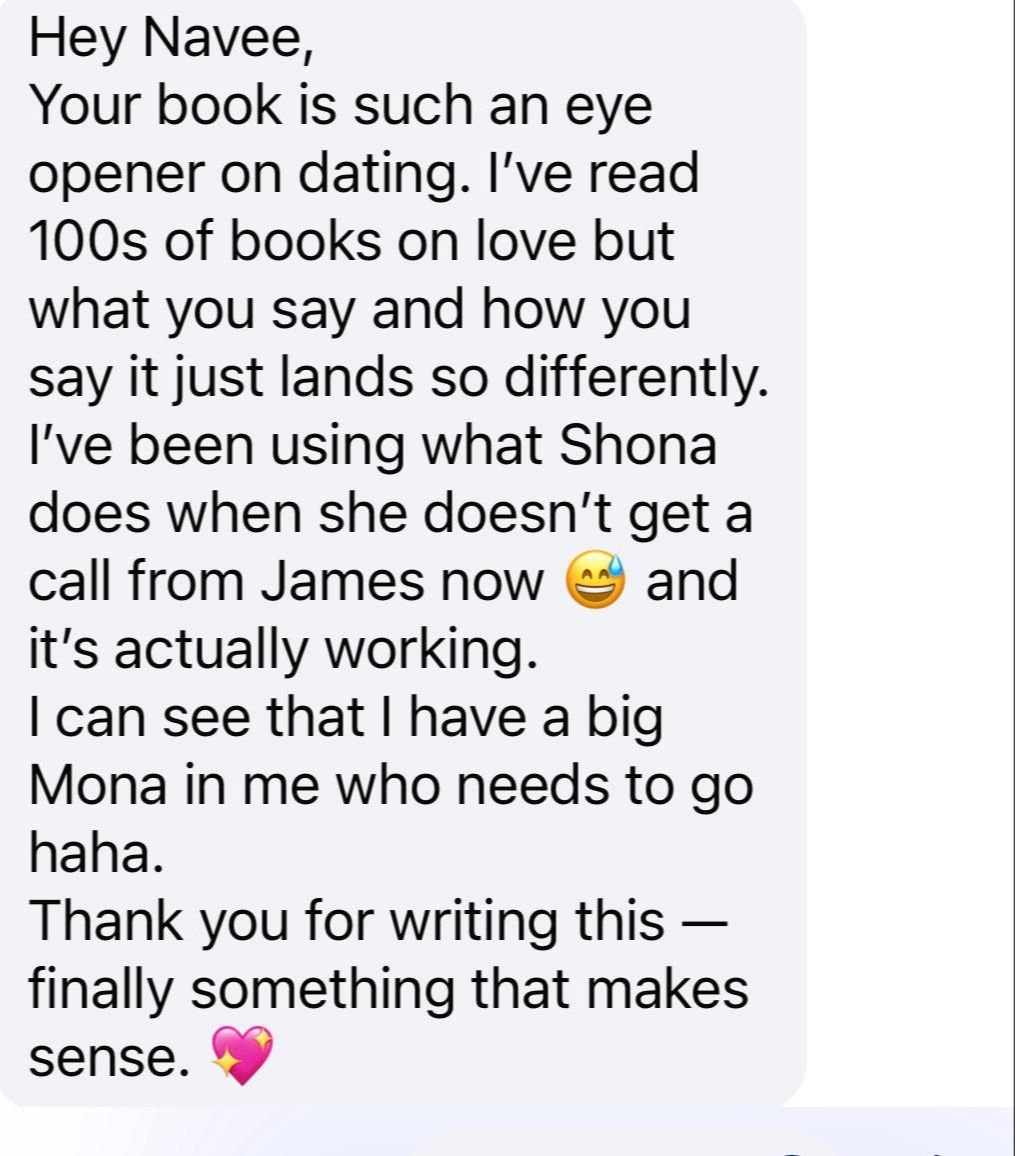1015x1156 pixels.
Task: Click the phrase 'Thank you for writing this'
Action: (346, 921)
